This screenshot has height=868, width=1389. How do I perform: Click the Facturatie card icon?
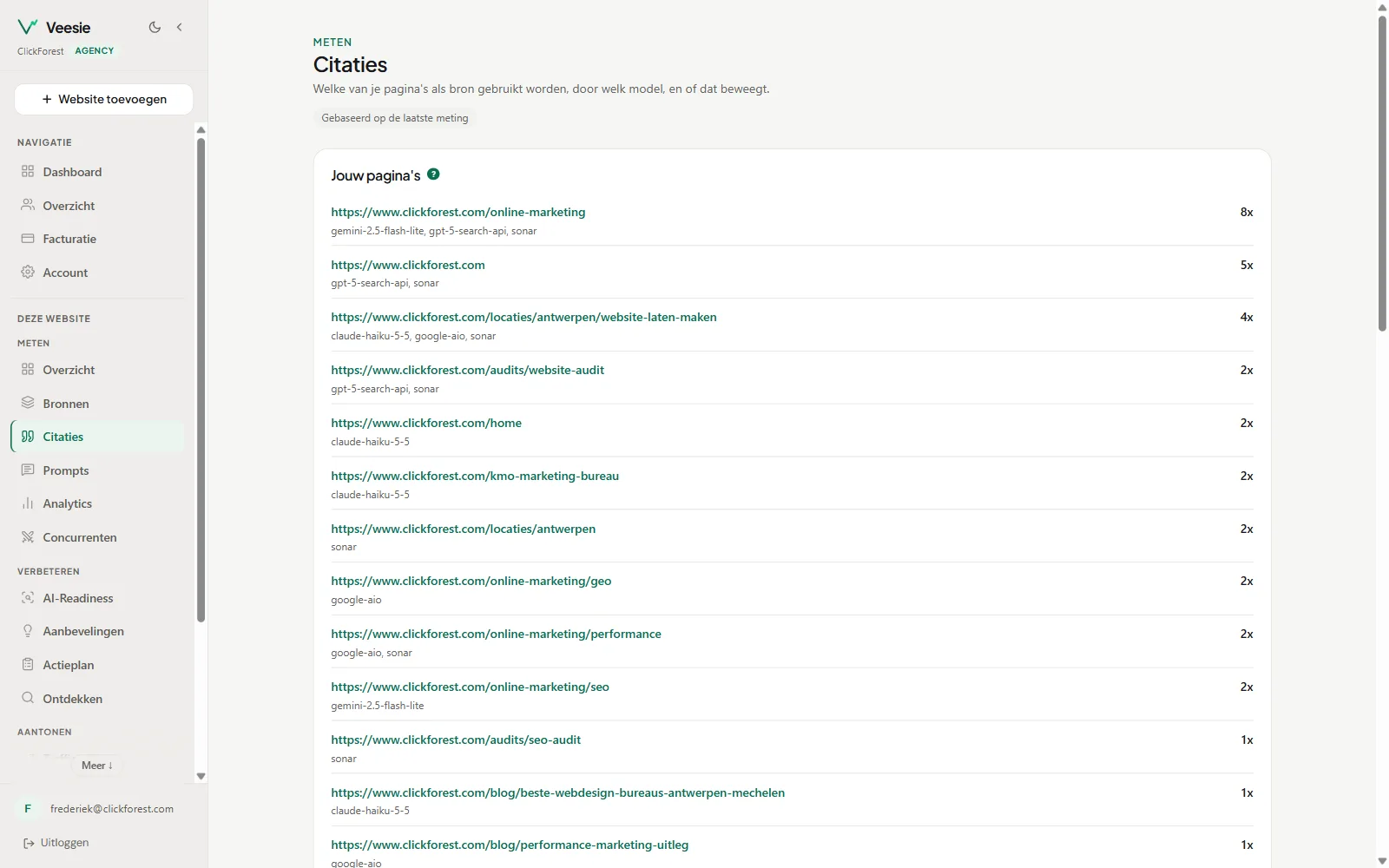(28, 239)
